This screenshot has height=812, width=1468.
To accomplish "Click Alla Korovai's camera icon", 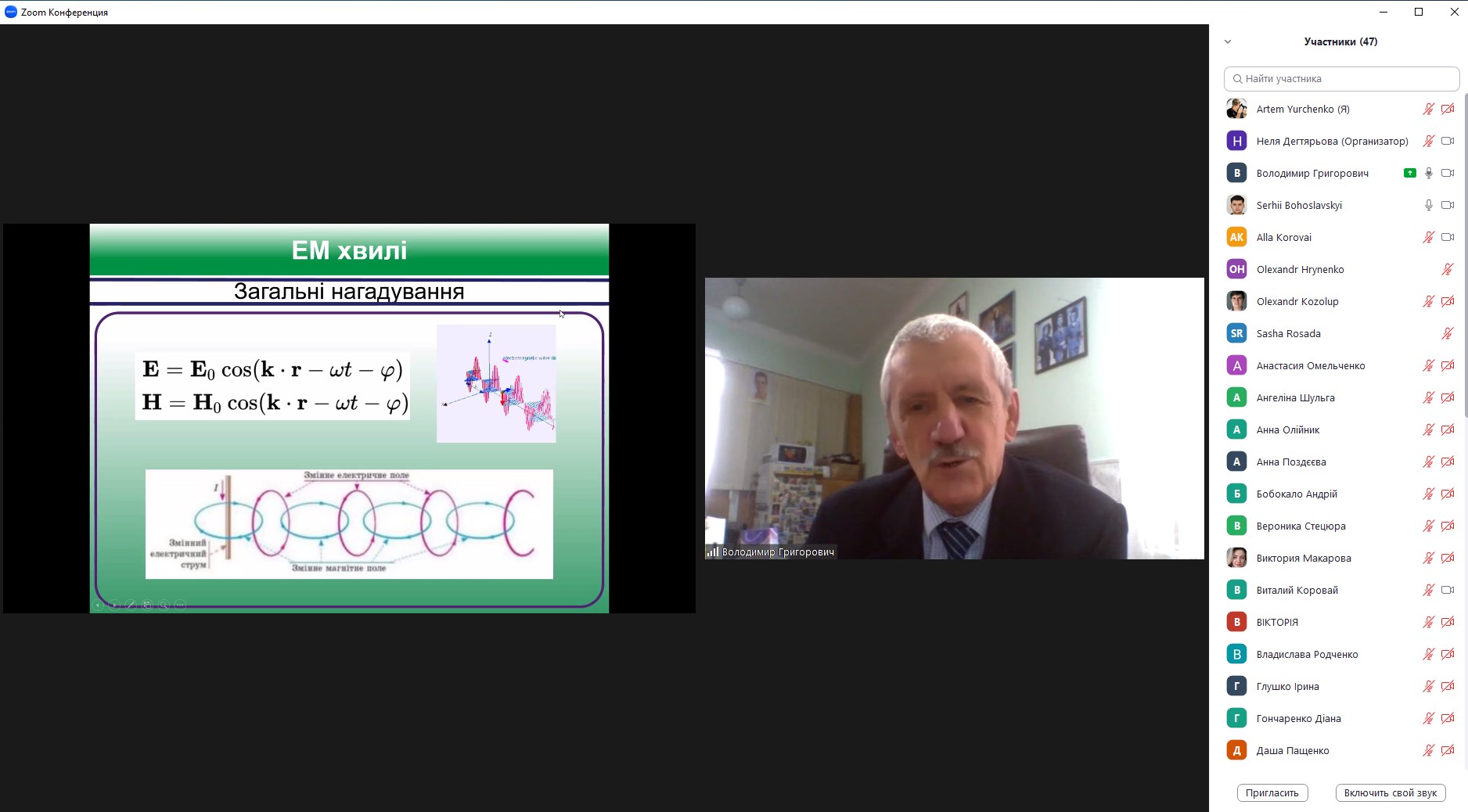I will (1448, 237).
